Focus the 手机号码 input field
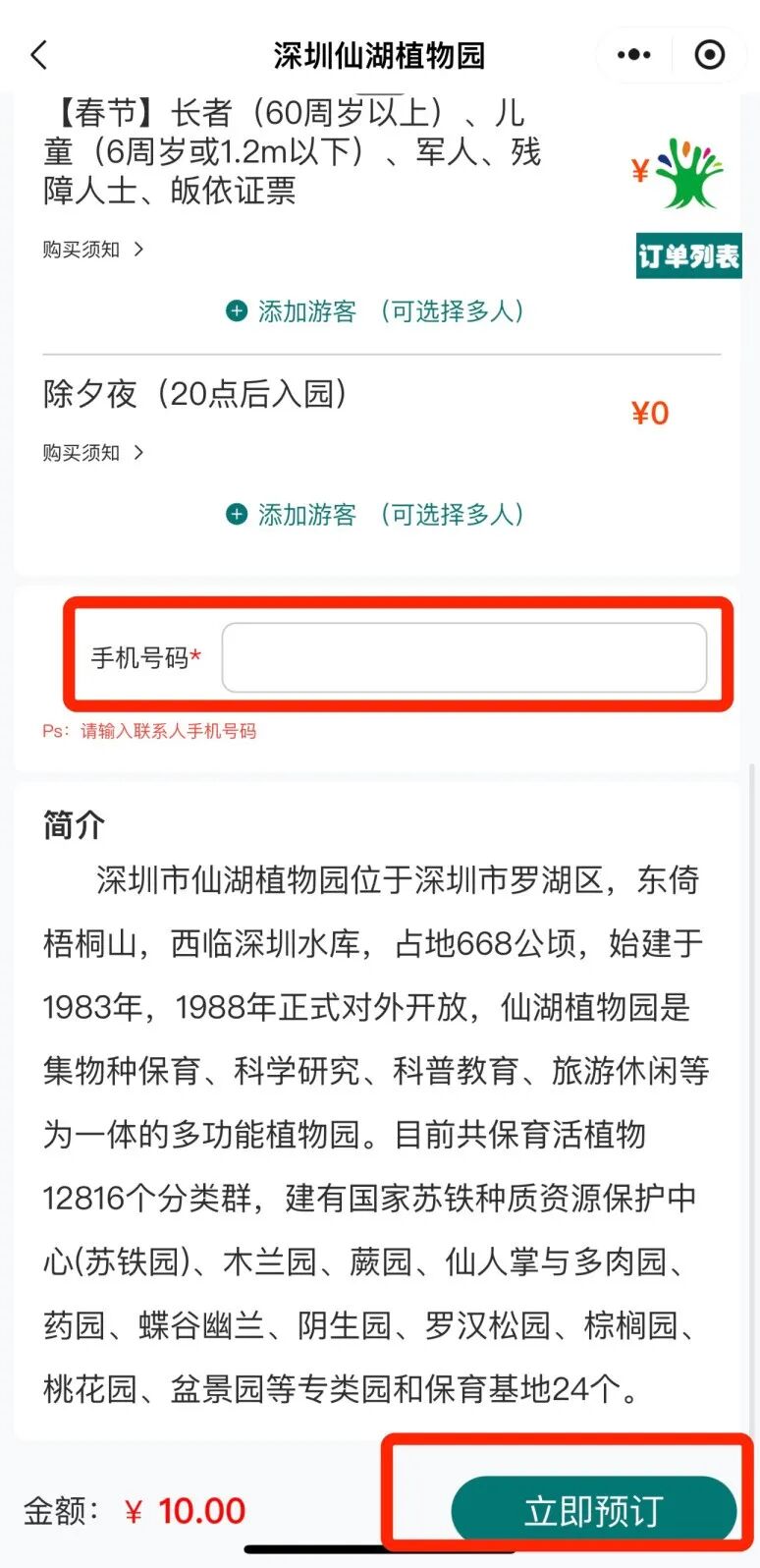 (464, 657)
